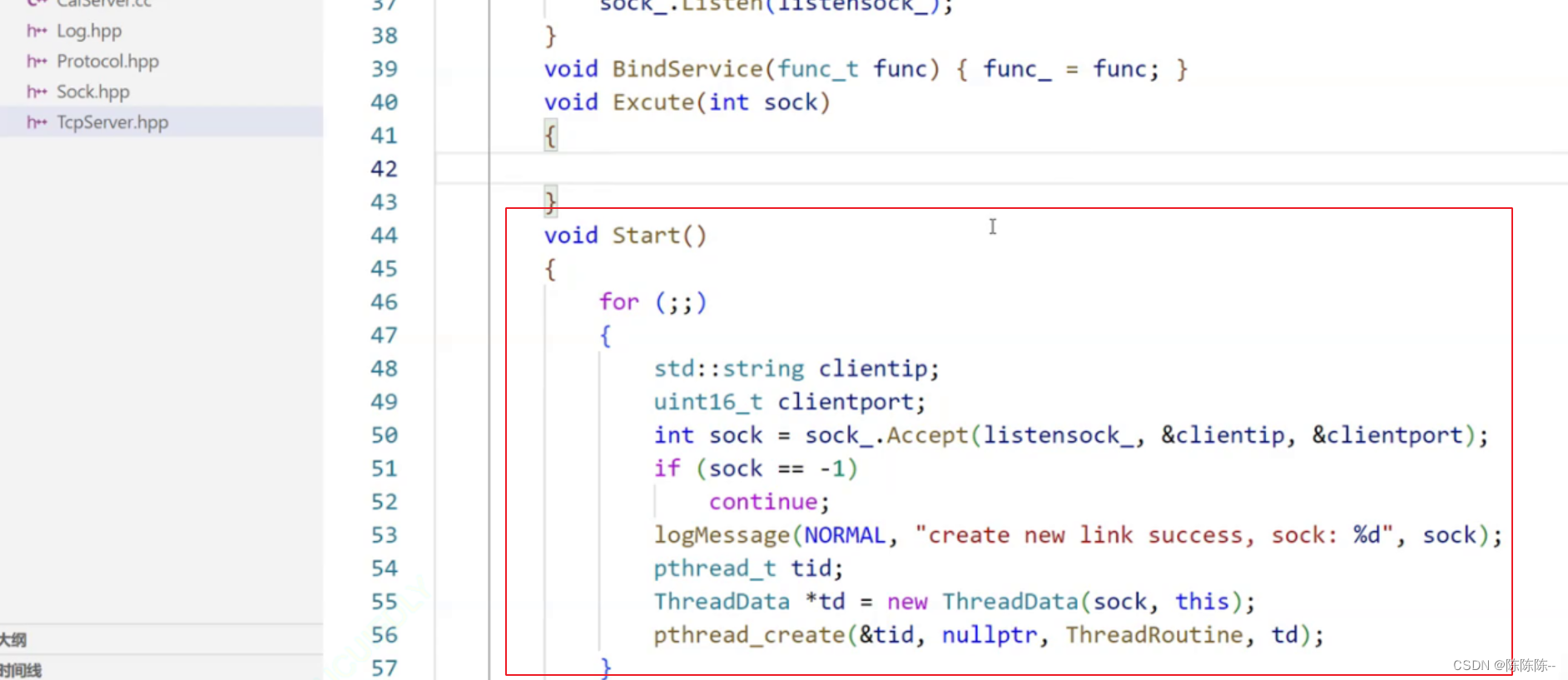Click the 'this' keyword on line 55
This screenshot has width=1568, height=680.
[x=1202, y=602]
